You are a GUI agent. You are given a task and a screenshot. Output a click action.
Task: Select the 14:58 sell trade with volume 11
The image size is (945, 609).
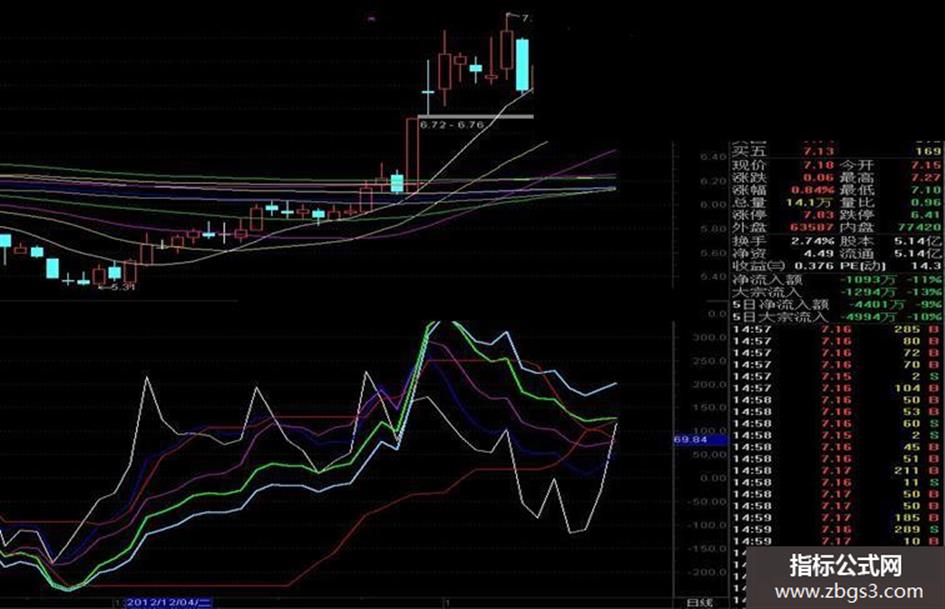(x=837, y=482)
